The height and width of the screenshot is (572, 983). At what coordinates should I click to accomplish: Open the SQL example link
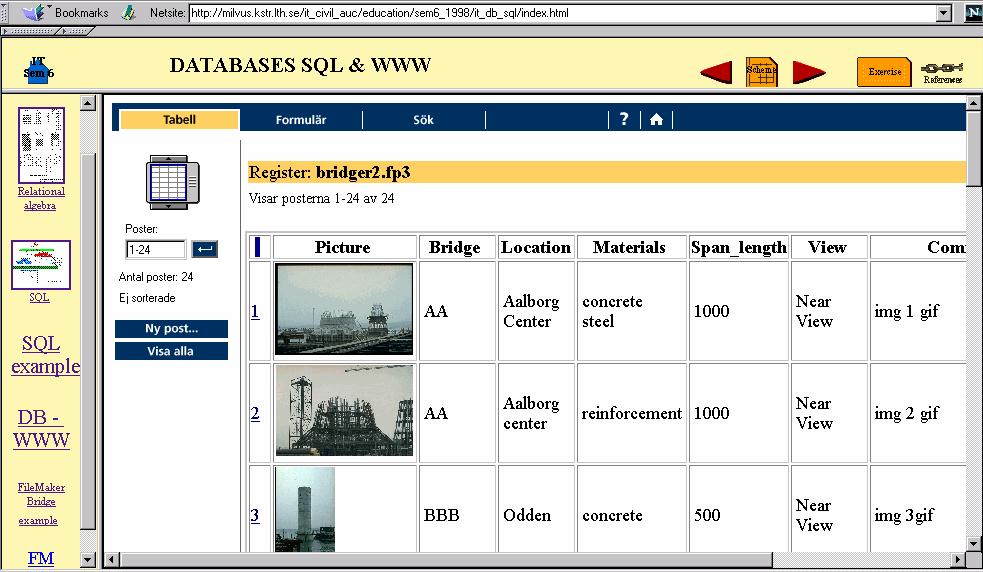click(45, 355)
